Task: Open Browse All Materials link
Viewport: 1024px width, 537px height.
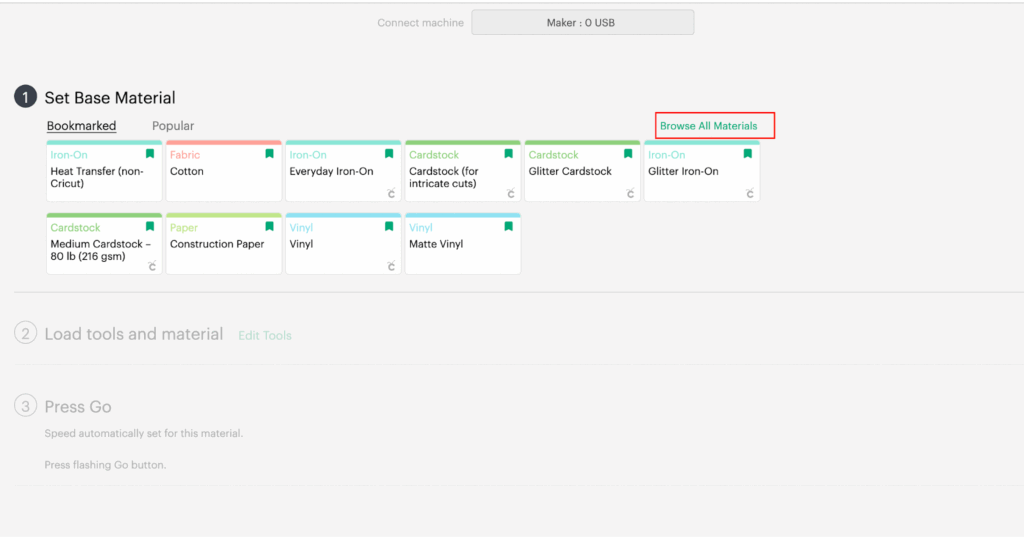Action: 708,126
